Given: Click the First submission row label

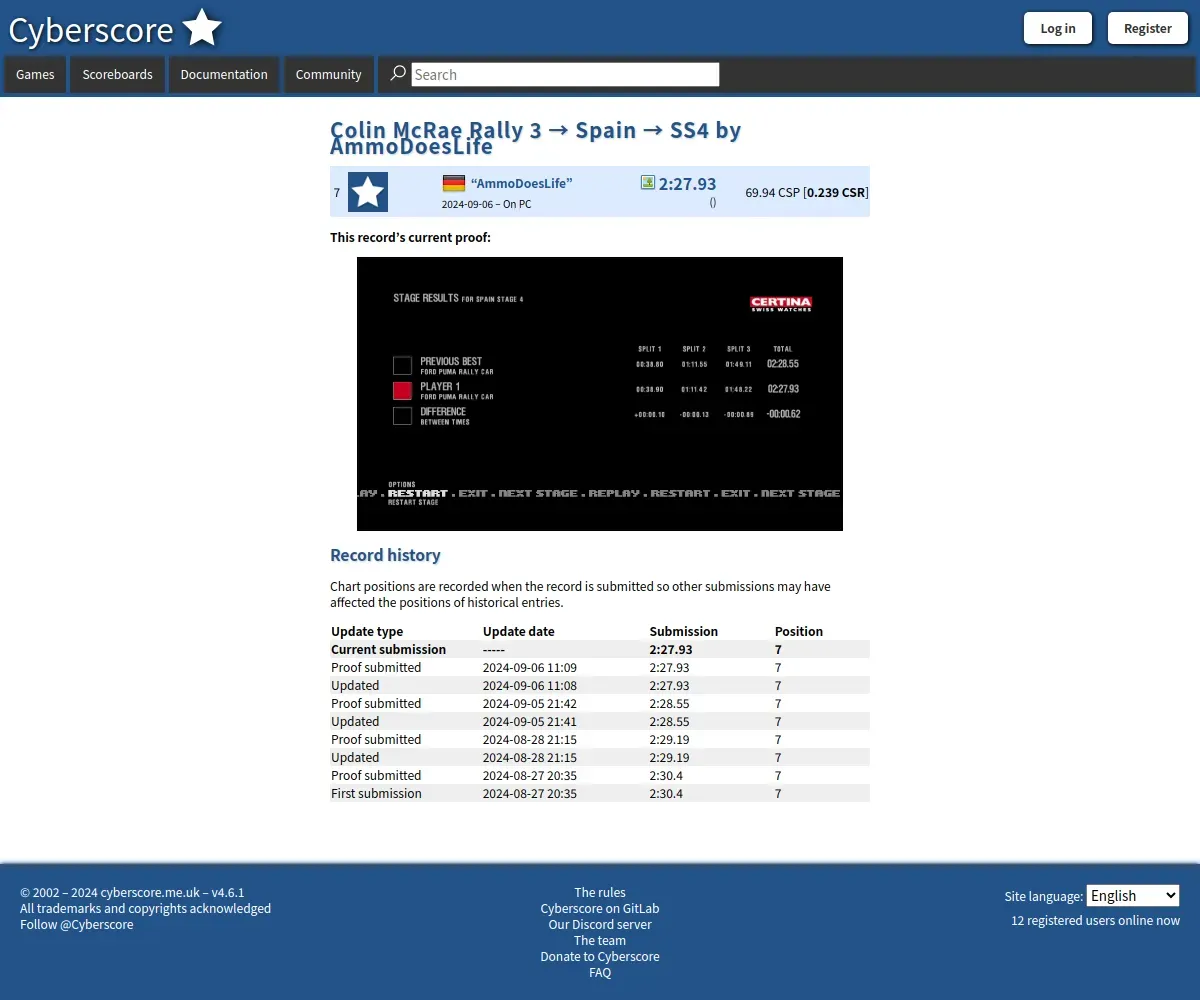Looking at the screenshot, I should point(377,793).
